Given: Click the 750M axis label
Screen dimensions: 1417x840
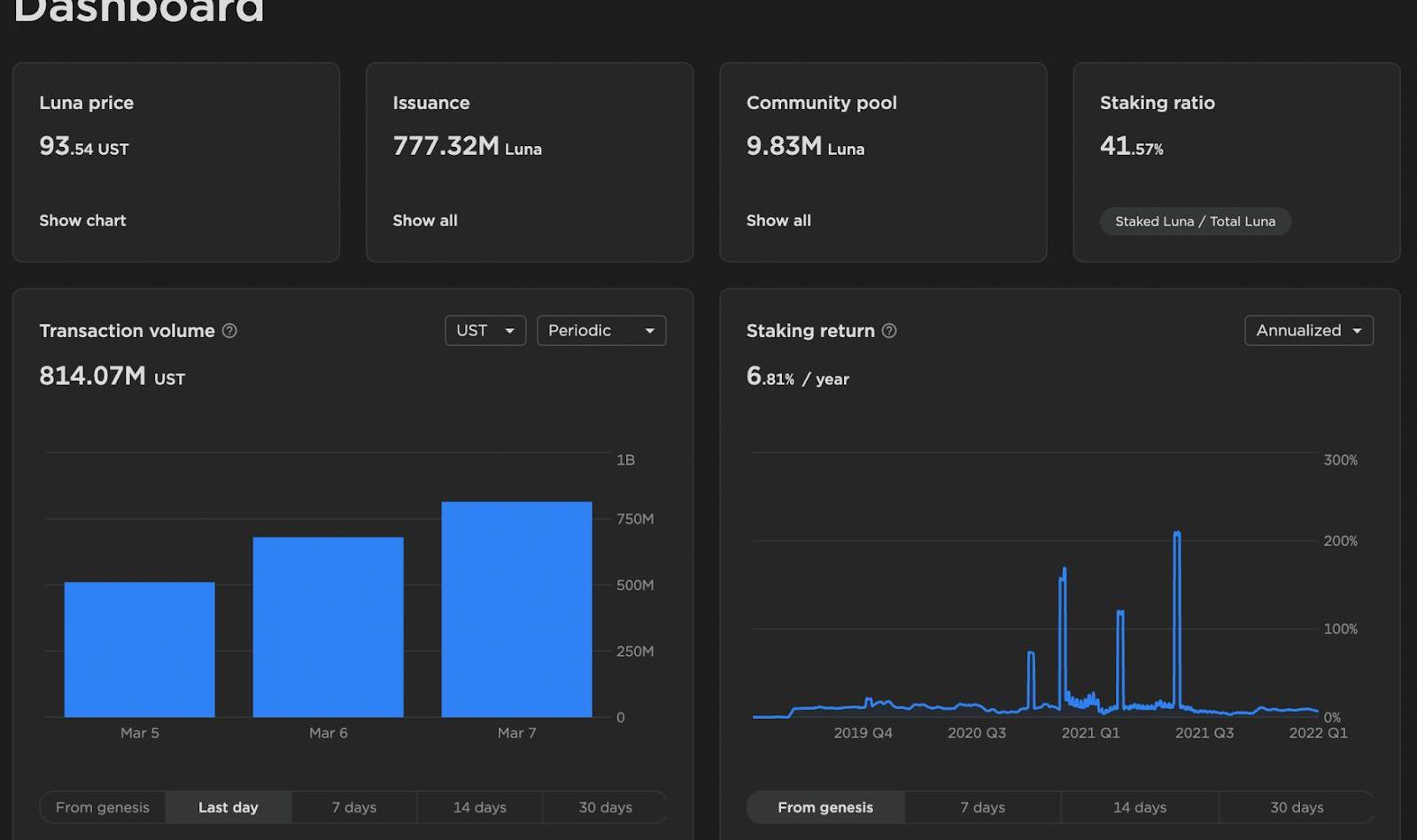Looking at the screenshot, I should (x=635, y=519).
